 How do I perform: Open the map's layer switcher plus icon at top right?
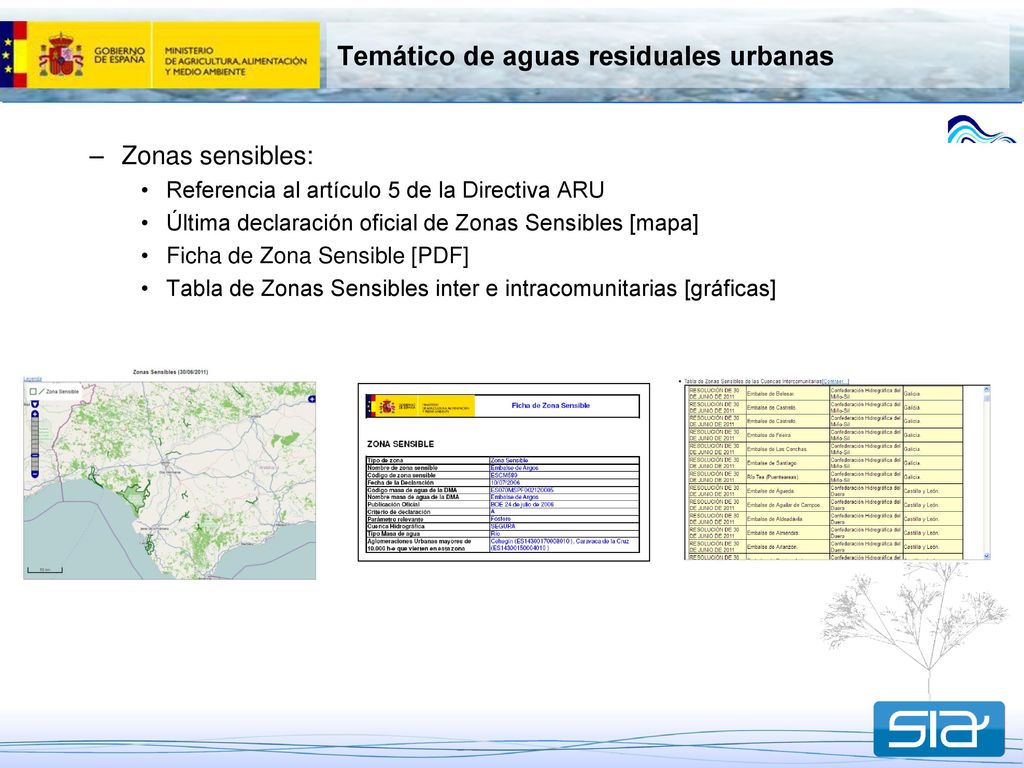pyautogui.click(x=312, y=399)
